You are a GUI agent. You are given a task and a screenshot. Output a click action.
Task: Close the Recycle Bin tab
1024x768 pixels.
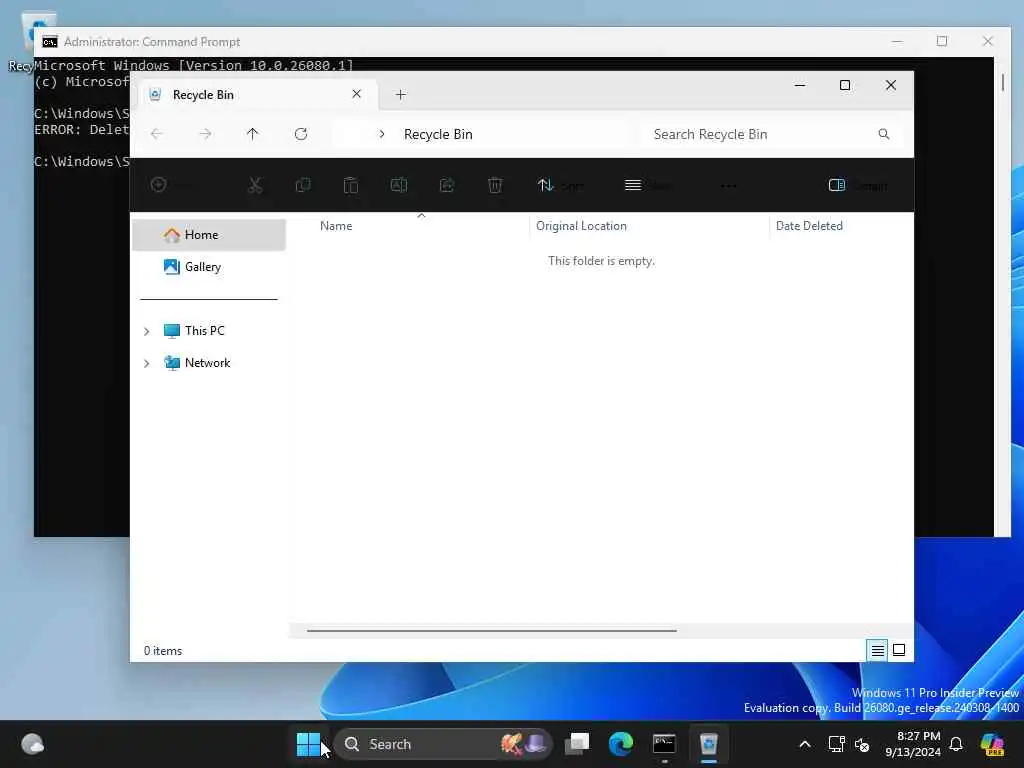357,94
